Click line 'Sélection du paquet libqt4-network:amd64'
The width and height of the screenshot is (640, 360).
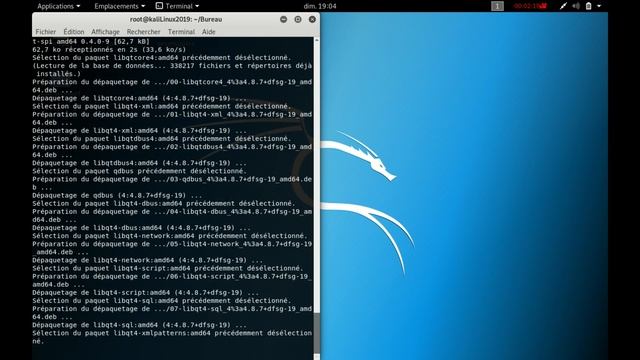click(170, 236)
